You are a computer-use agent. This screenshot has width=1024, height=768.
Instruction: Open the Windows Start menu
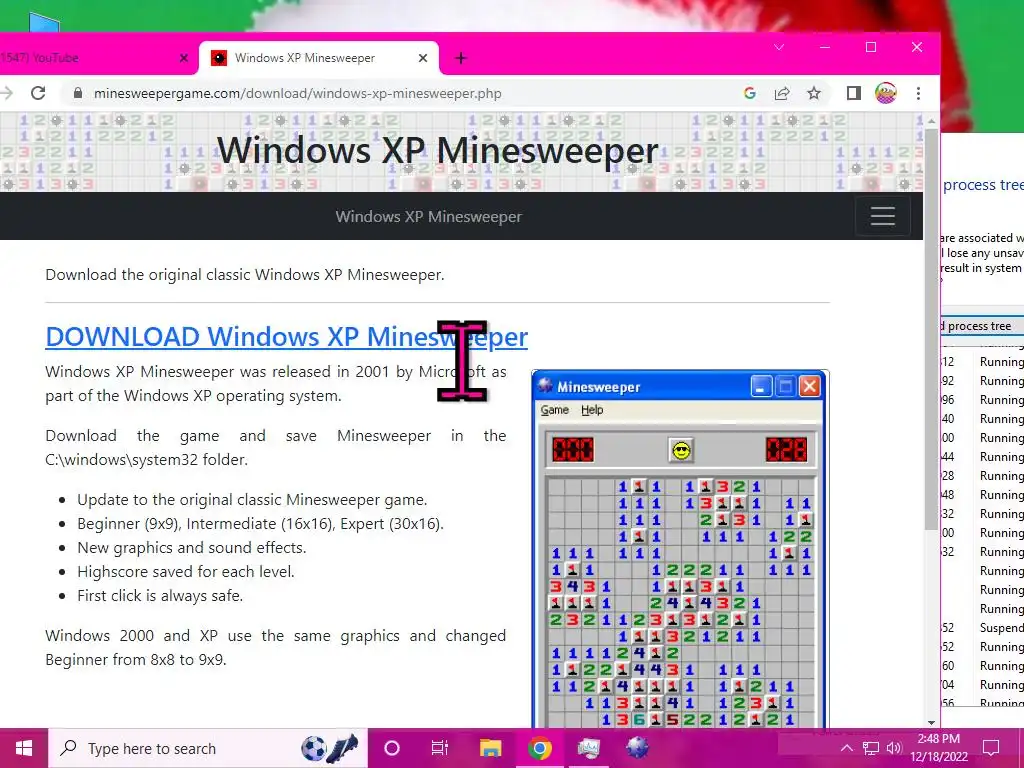point(24,748)
